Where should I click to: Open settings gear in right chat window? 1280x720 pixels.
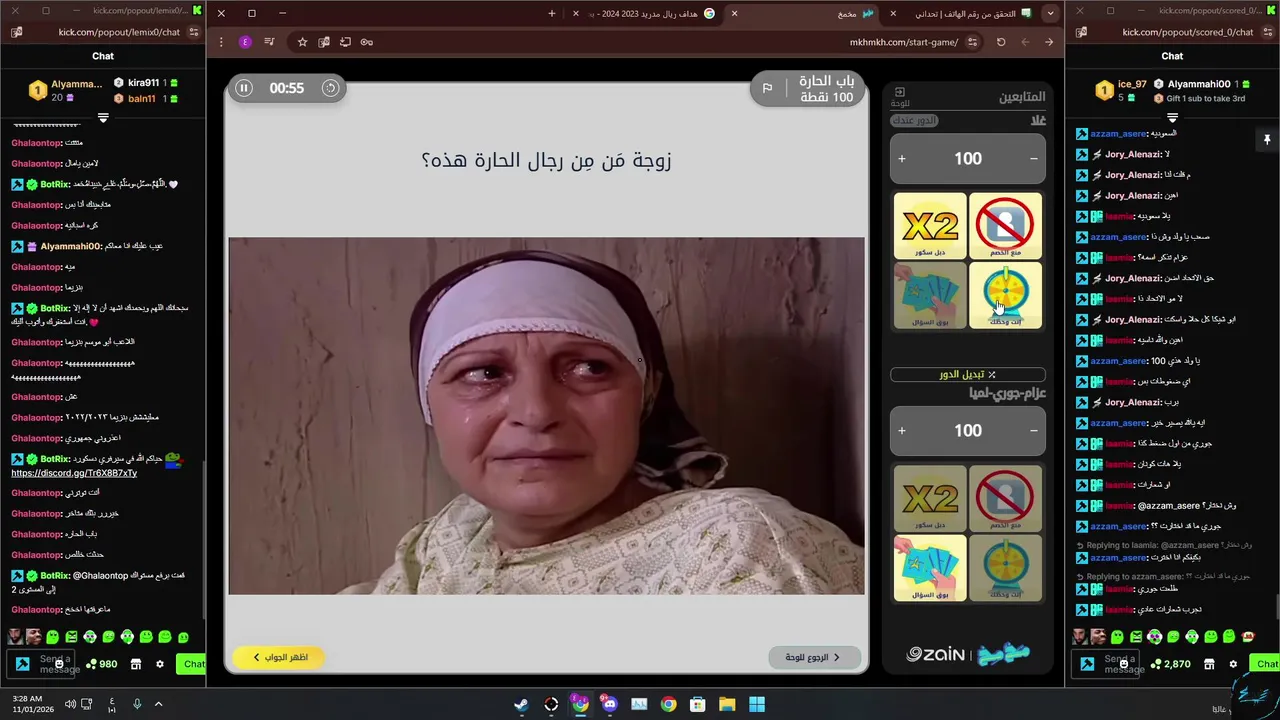pos(1232,664)
